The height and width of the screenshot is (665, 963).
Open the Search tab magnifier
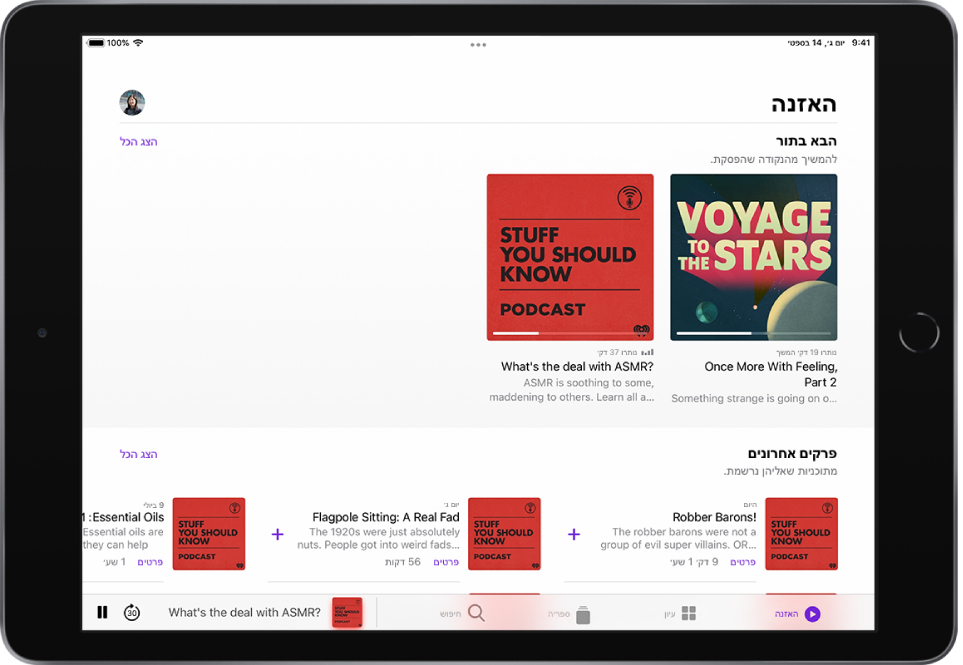click(476, 613)
